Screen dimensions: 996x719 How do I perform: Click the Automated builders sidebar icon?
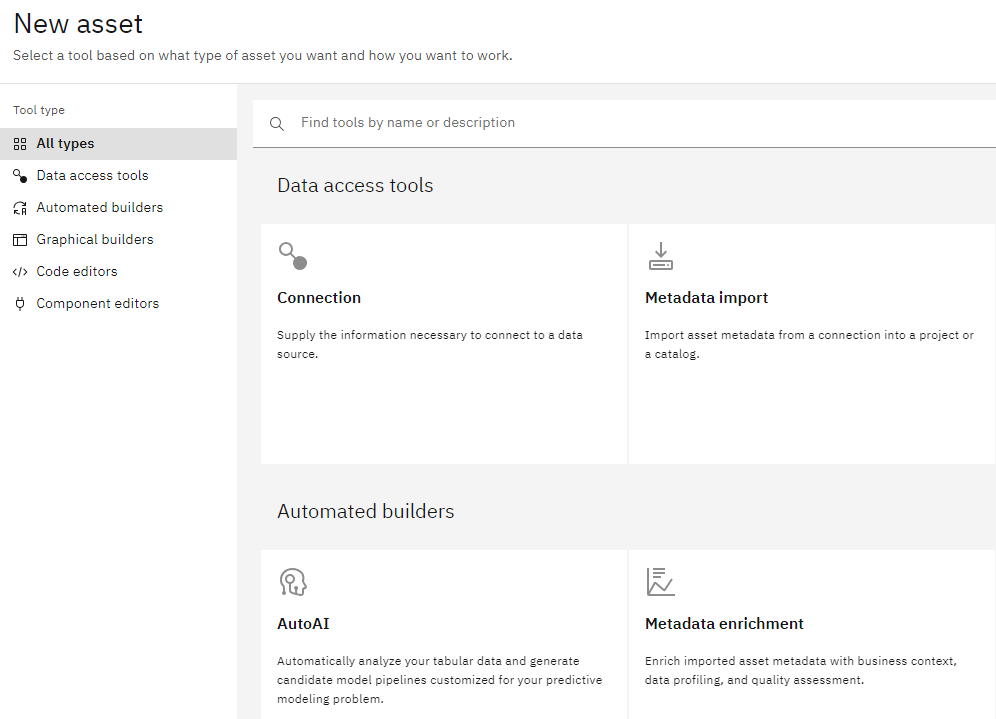pos(19,208)
